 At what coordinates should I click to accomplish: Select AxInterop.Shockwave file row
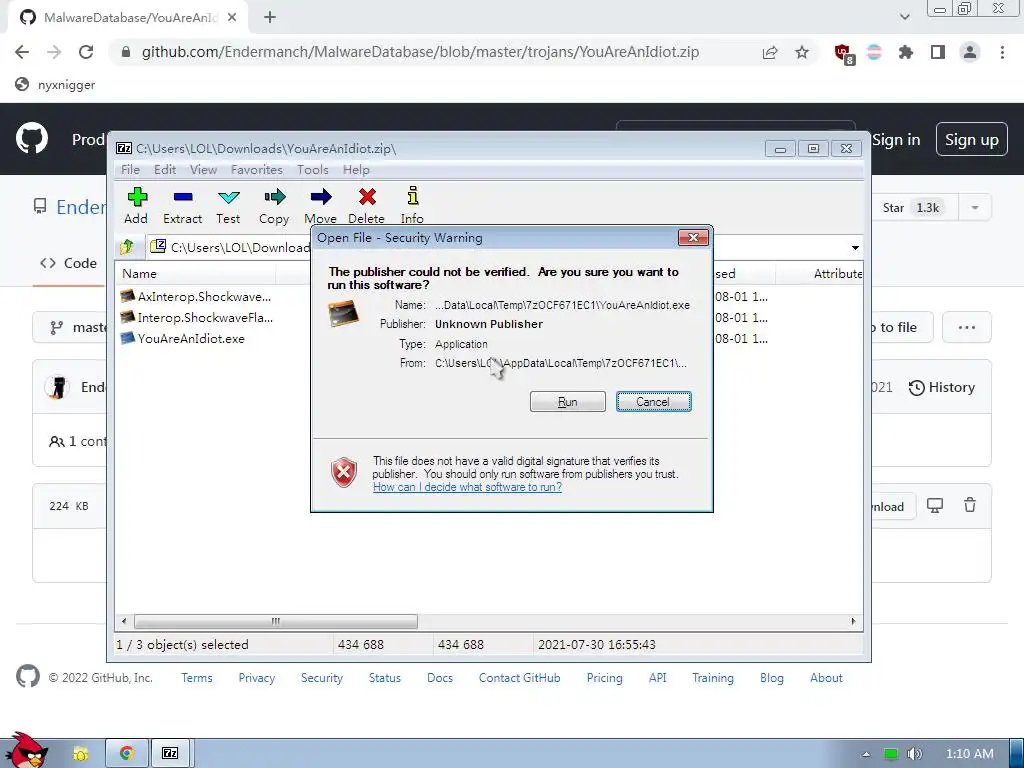pyautogui.click(x=196, y=296)
